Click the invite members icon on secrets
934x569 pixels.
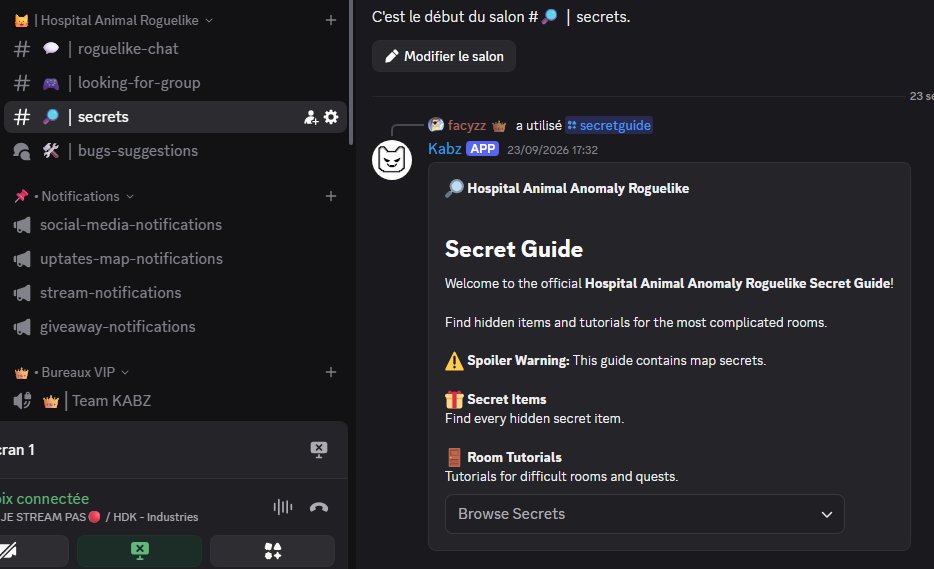311,117
